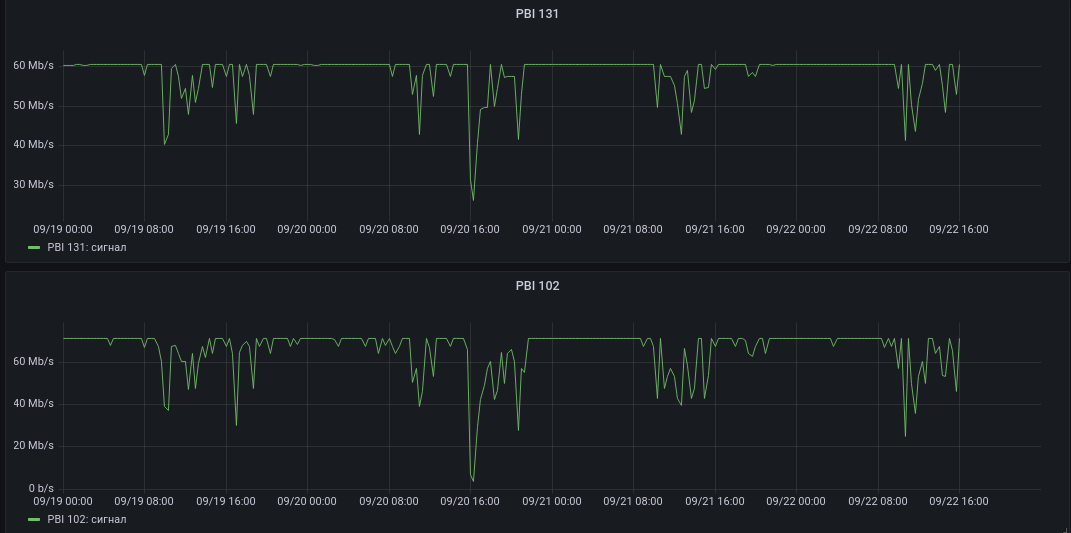Click 09/21 16:00 on the PBI 102 time axis
1071x533 pixels.
pos(714,502)
